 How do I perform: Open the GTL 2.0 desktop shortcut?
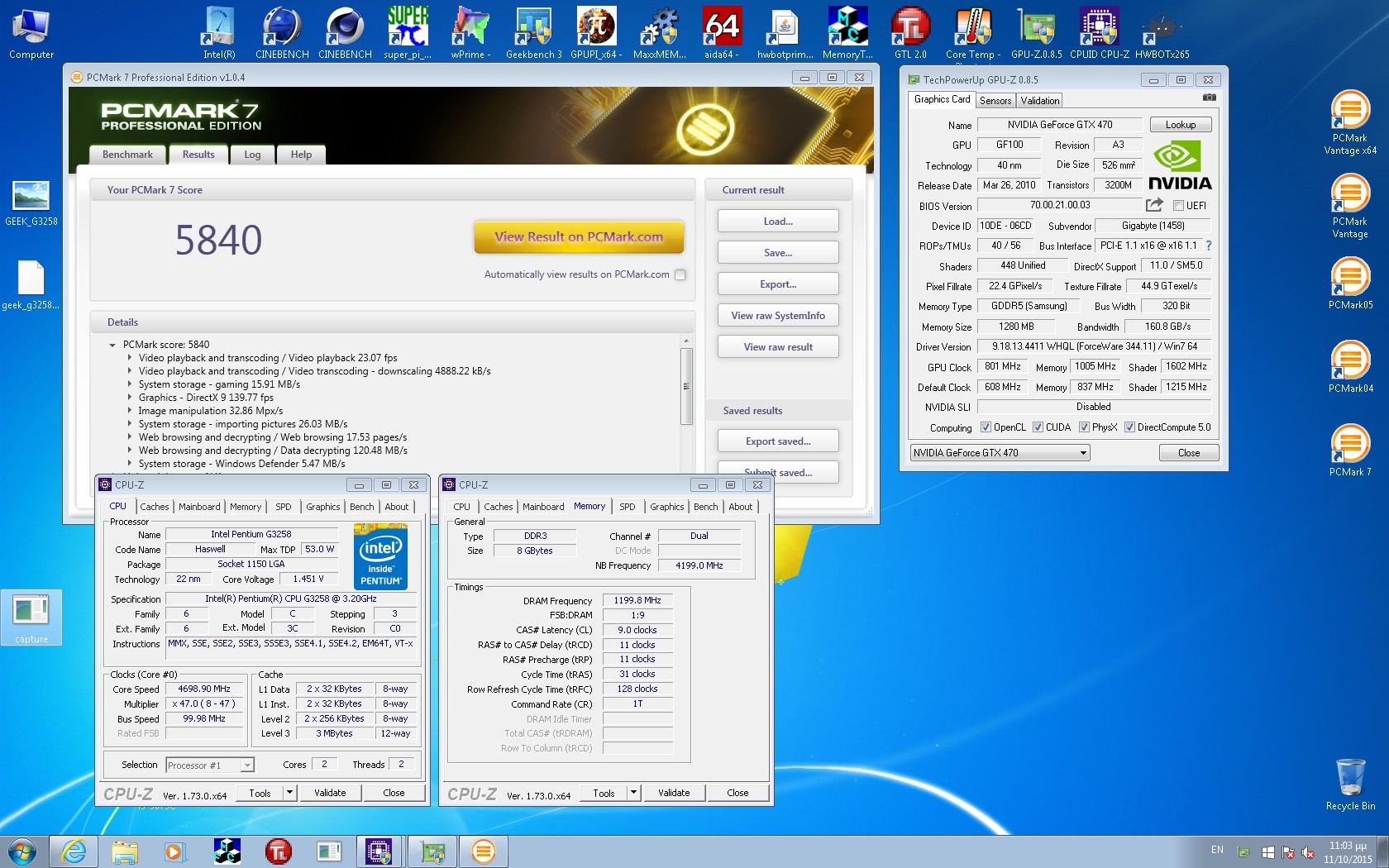tap(910, 33)
